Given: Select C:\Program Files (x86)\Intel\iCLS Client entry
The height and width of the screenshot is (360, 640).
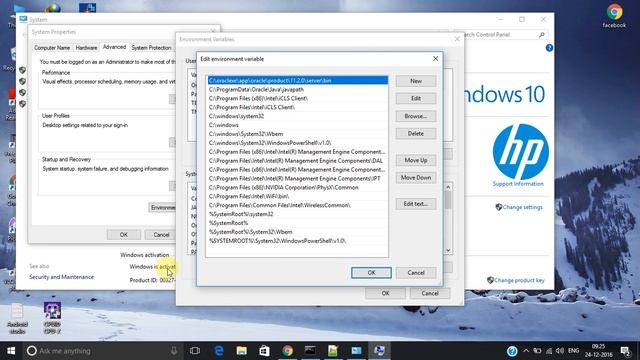Looking at the screenshot, I should pos(298,98).
